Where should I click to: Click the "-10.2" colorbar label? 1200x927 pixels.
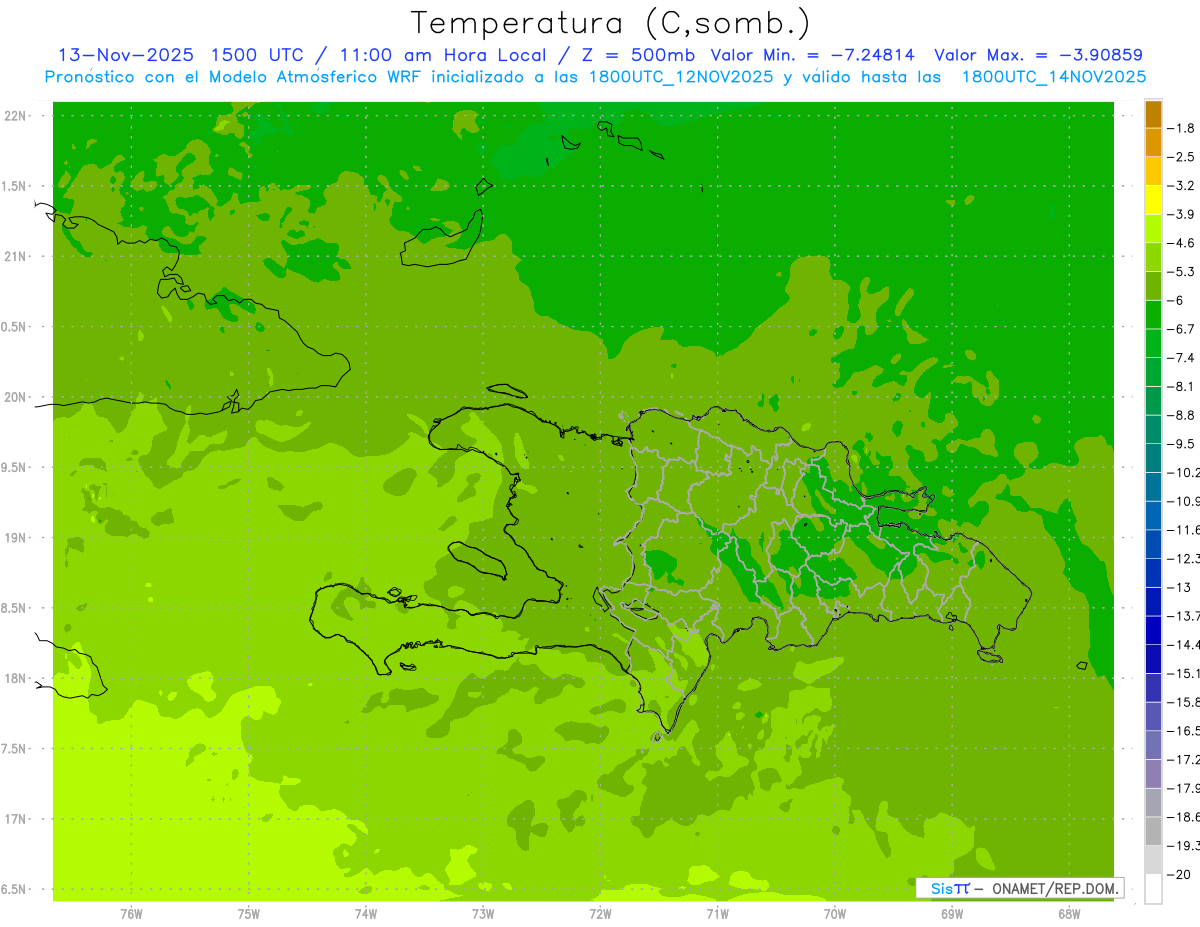[1183, 472]
